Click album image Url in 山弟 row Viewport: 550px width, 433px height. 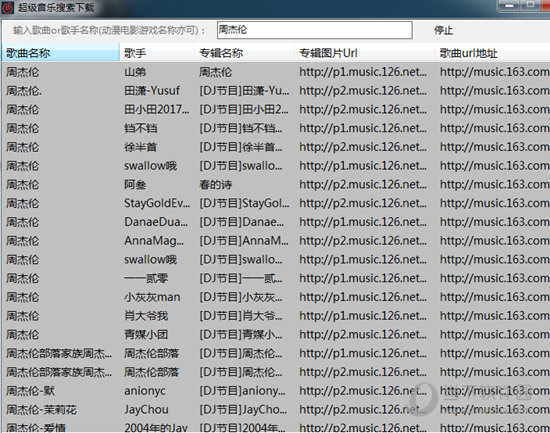(363, 72)
